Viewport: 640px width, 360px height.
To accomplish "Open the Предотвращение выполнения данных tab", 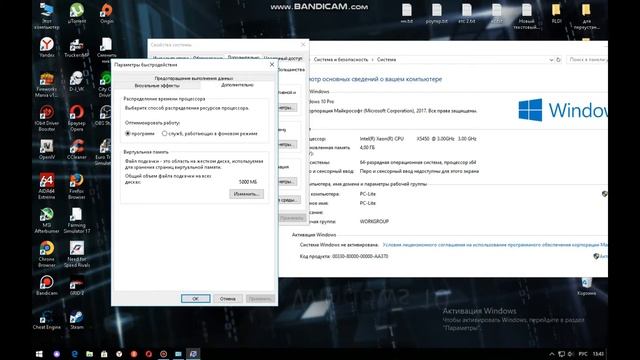I will 194,78.
